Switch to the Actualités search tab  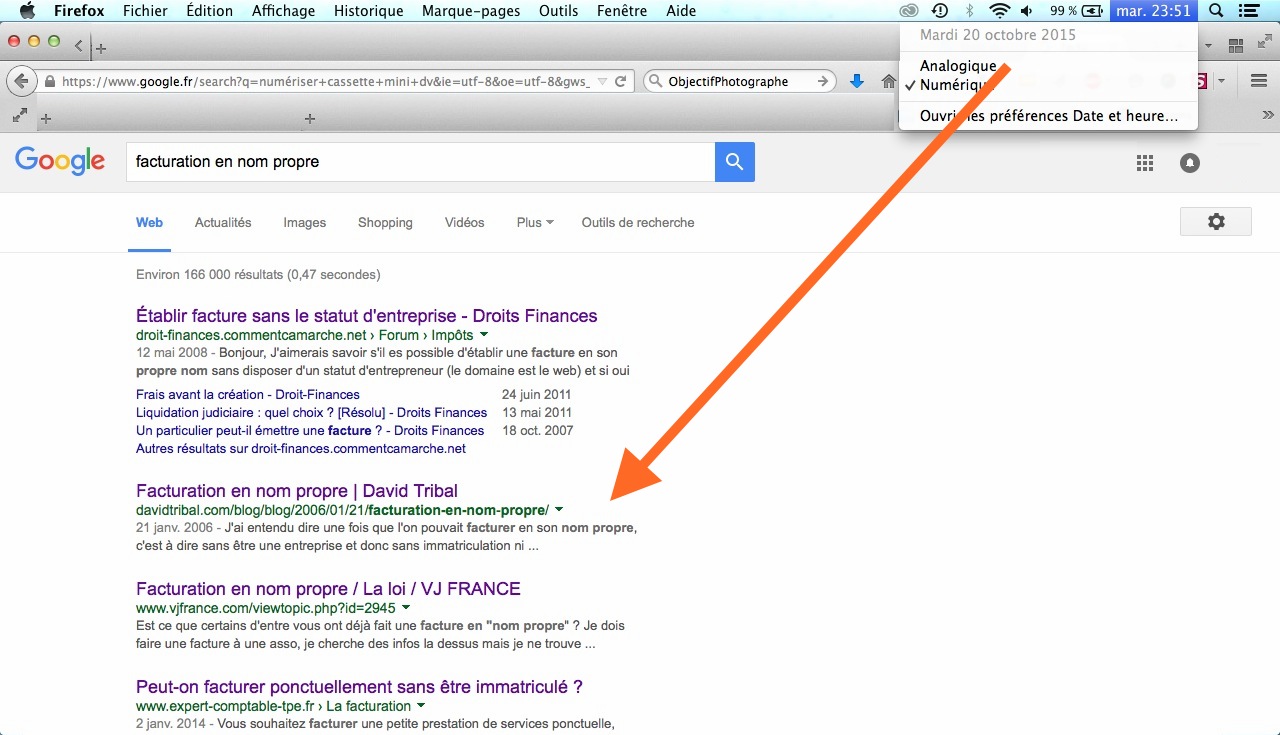pyautogui.click(x=223, y=222)
